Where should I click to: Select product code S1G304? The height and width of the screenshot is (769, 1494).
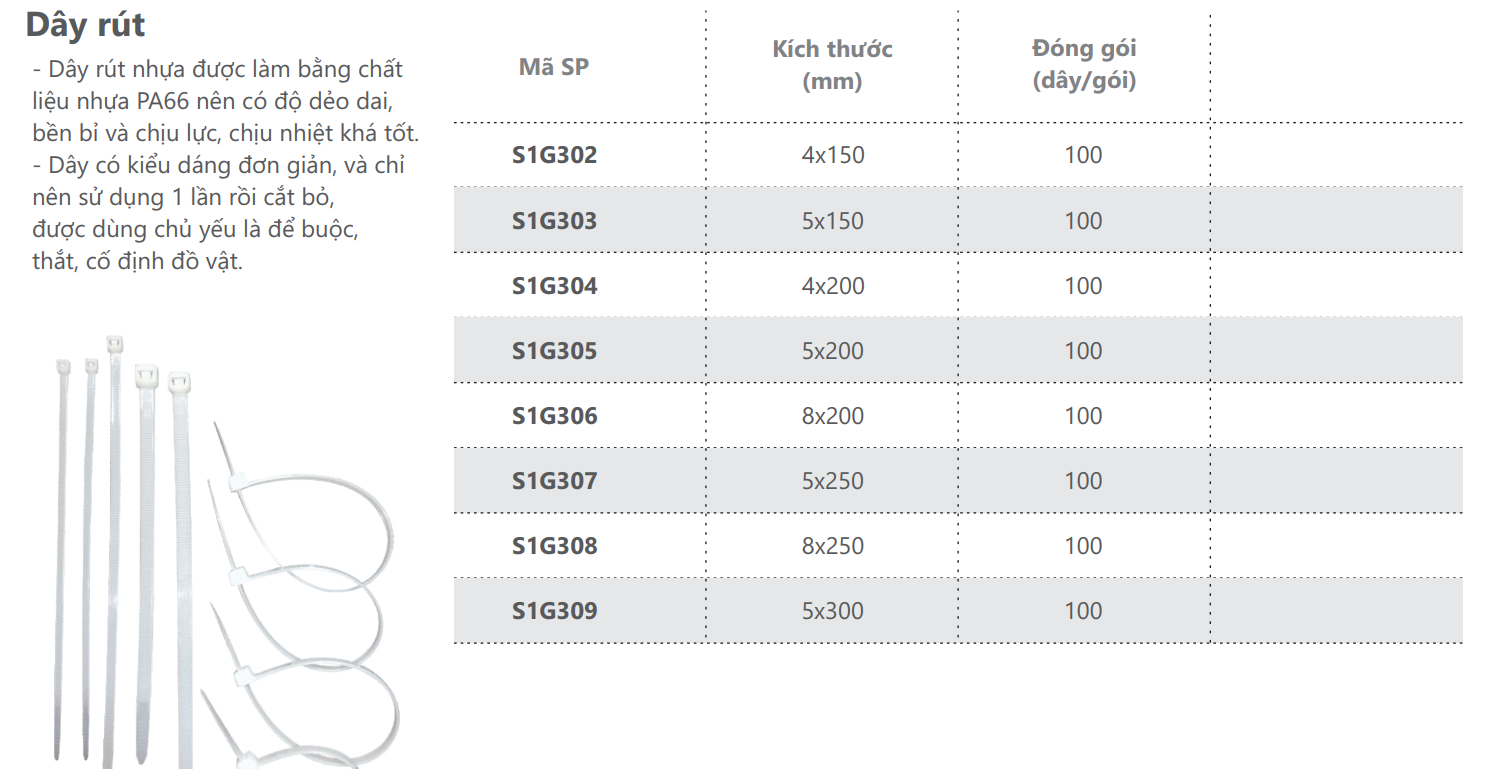[x=555, y=286]
